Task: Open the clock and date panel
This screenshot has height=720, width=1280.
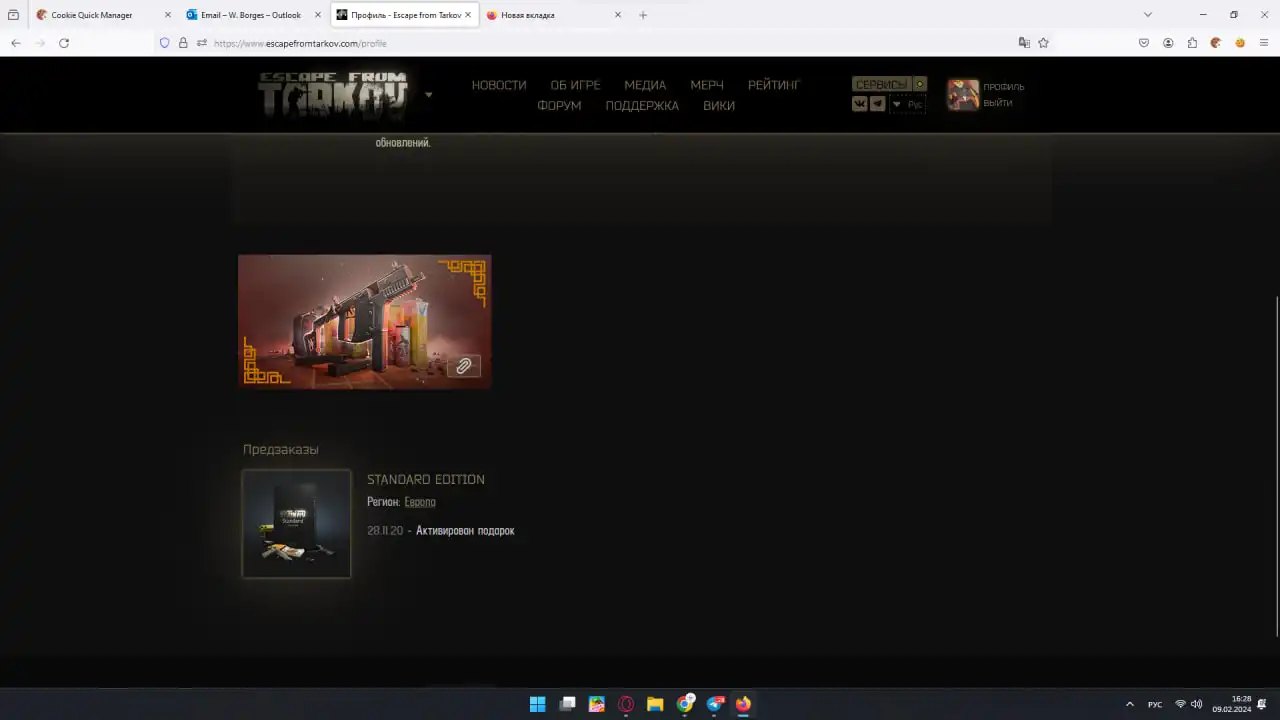Action: [1232, 704]
